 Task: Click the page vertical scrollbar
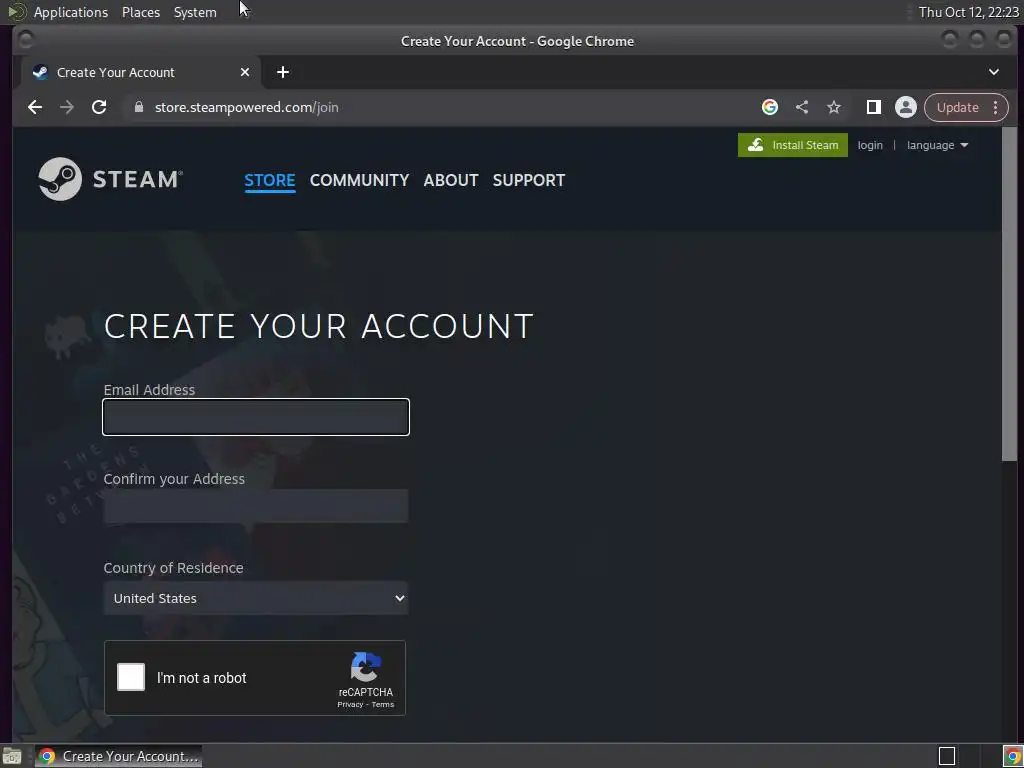click(1010, 294)
